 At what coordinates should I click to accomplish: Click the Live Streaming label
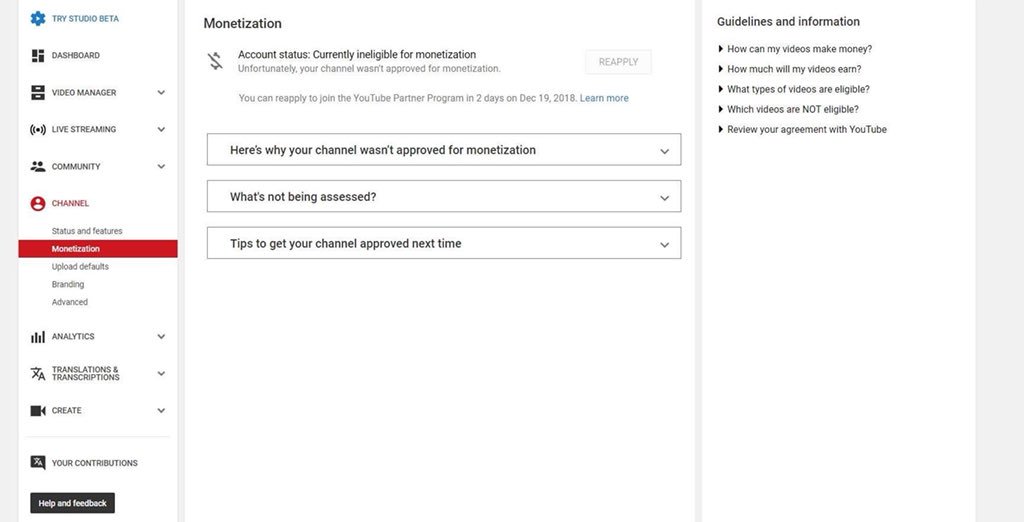click(84, 129)
